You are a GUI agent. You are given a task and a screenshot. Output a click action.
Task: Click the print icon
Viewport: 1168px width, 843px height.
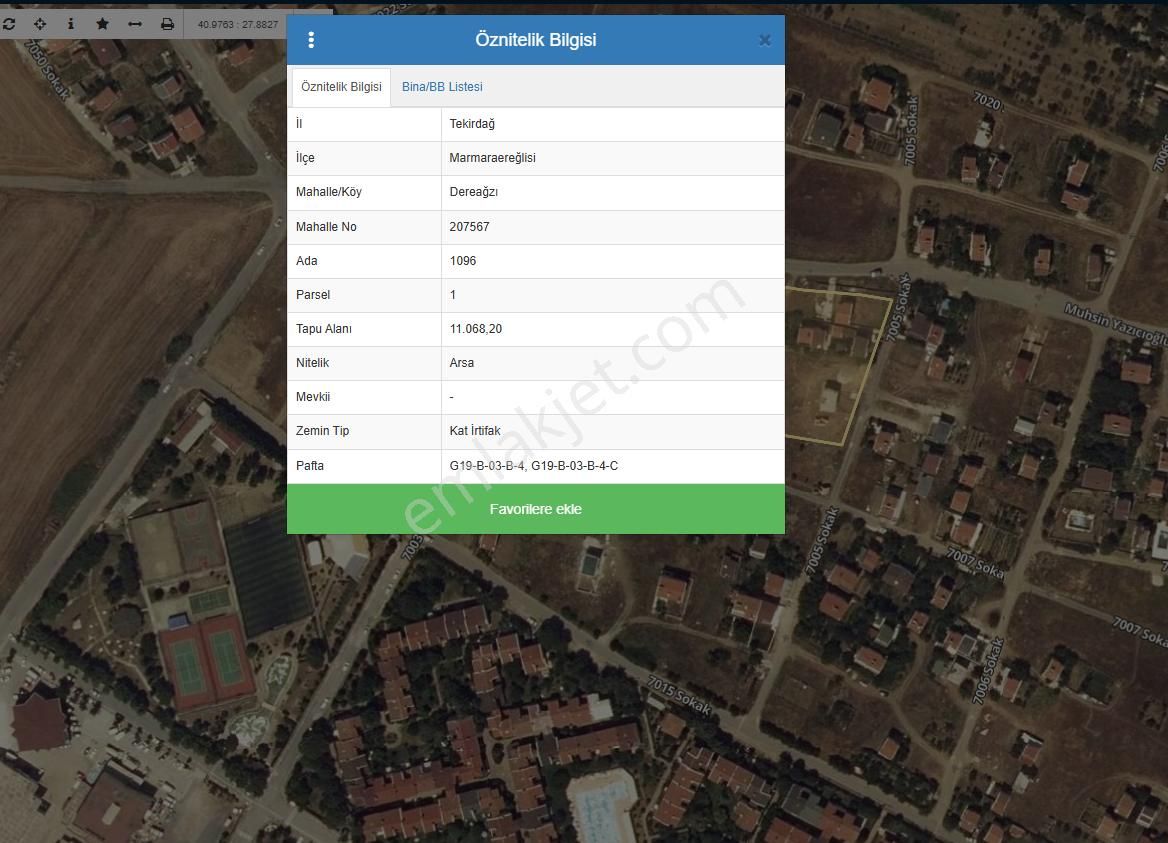(168, 25)
